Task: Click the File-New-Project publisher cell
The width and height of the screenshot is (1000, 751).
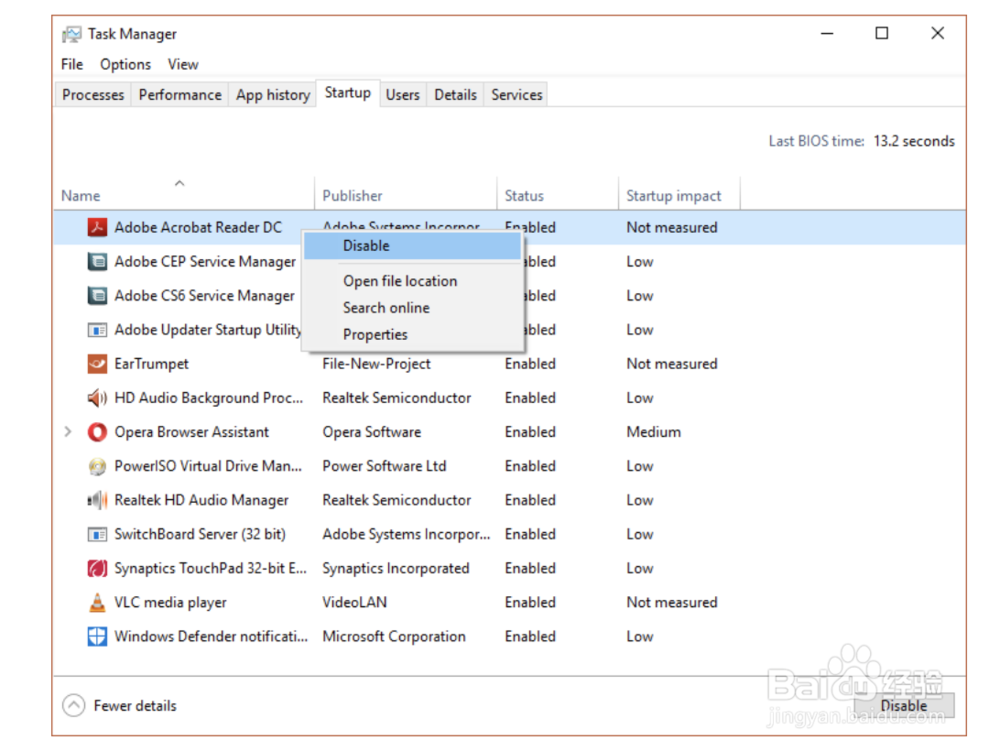Action: click(376, 364)
